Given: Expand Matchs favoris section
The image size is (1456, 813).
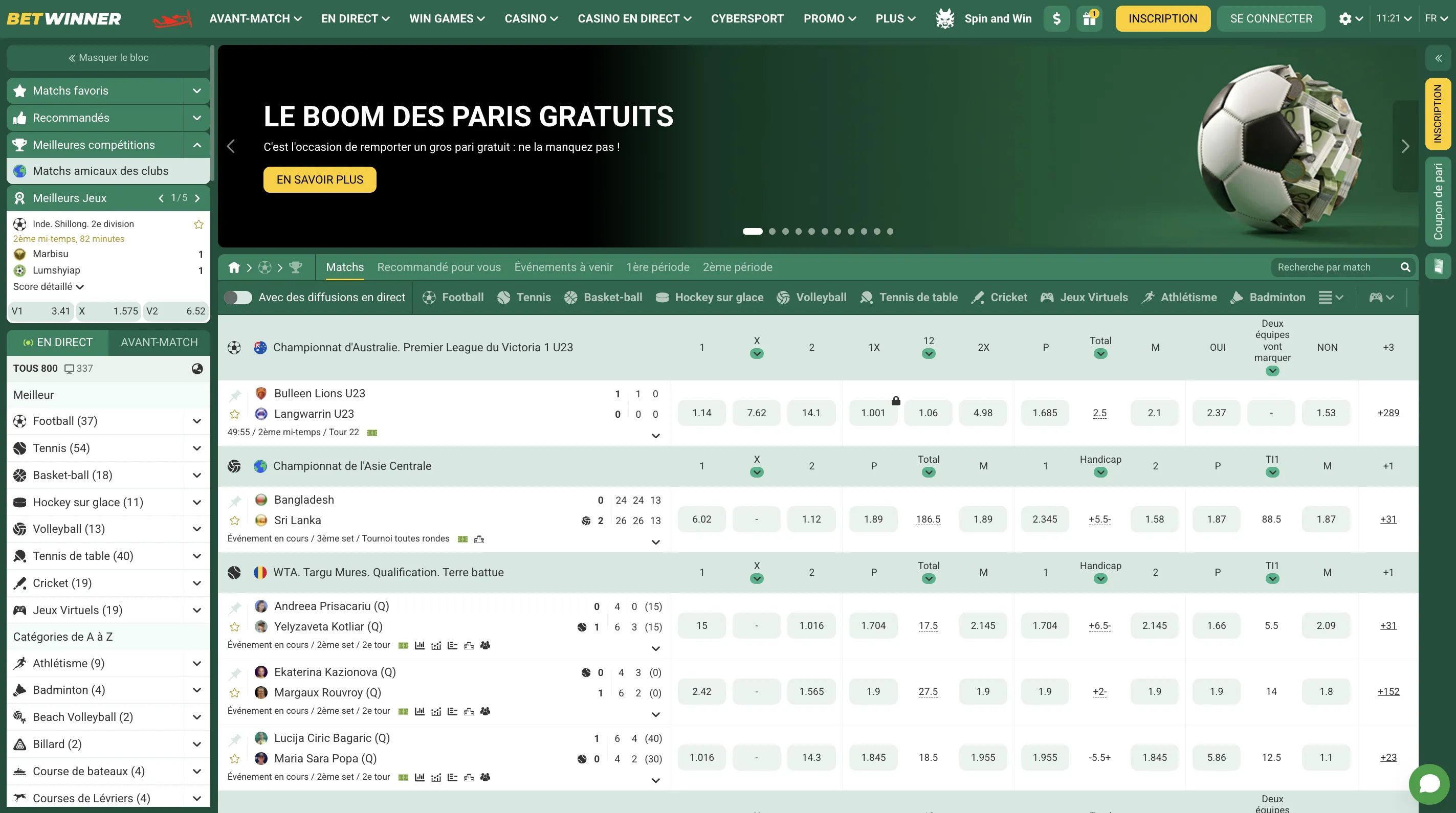Looking at the screenshot, I should pos(196,91).
